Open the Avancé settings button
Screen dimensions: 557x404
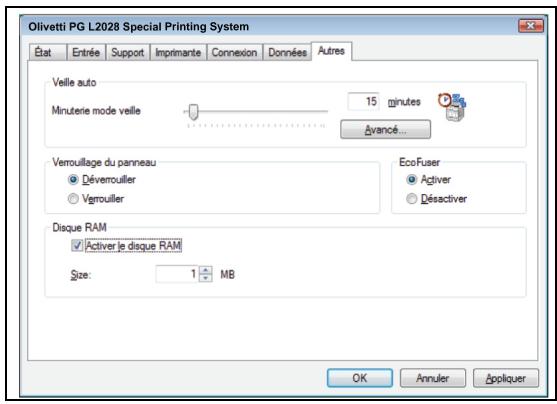point(385,129)
